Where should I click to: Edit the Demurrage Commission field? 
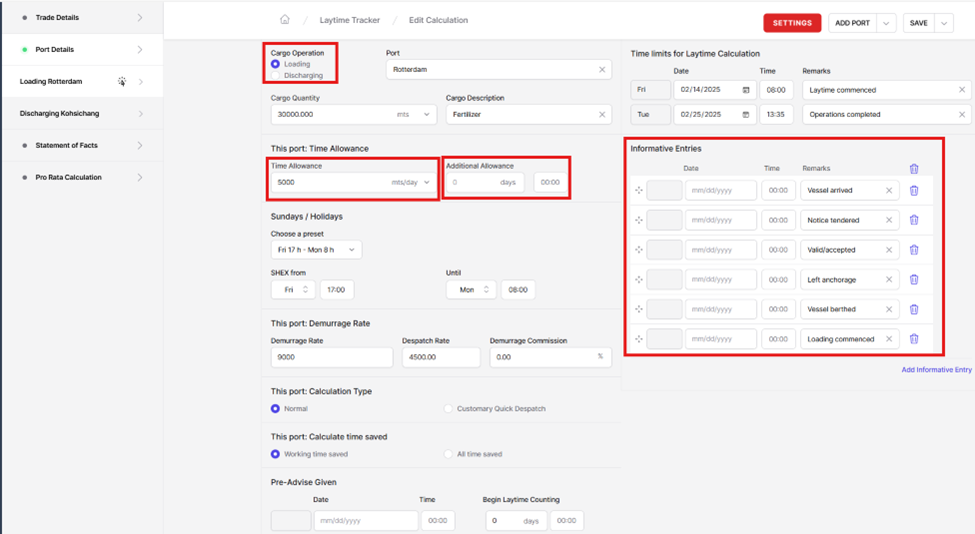pos(550,357)
